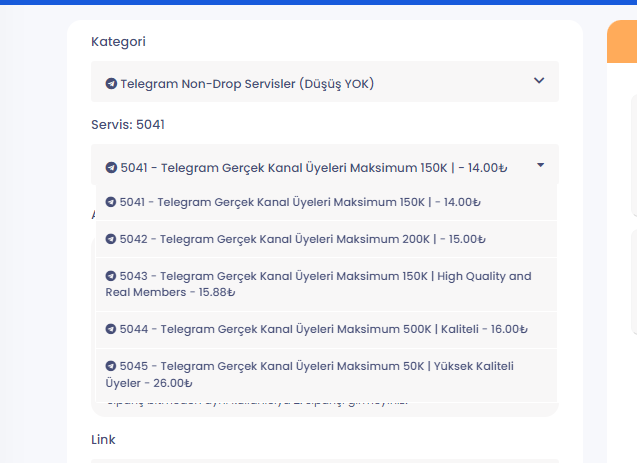Image resolution: width=637 pixels, height=463 pixels.
Task: Click the Telegram icon beside option 5042
Action: pyautogui.click(x=111, y=240)
